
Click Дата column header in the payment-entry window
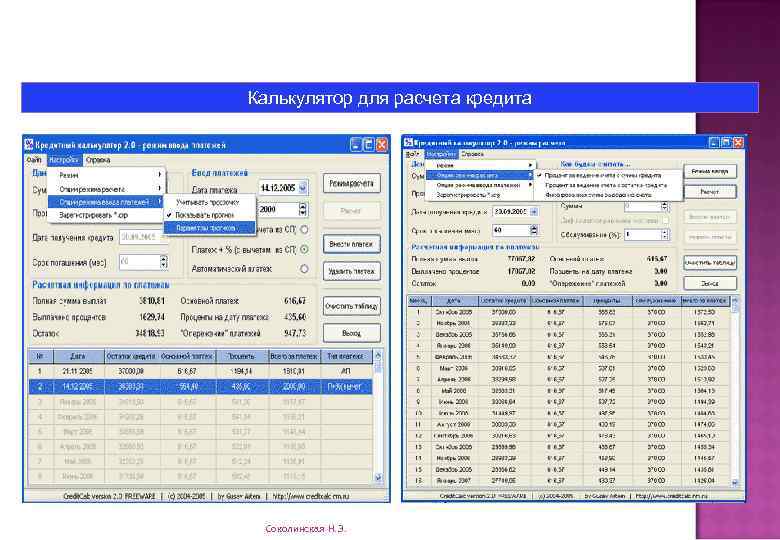[79, 356]
